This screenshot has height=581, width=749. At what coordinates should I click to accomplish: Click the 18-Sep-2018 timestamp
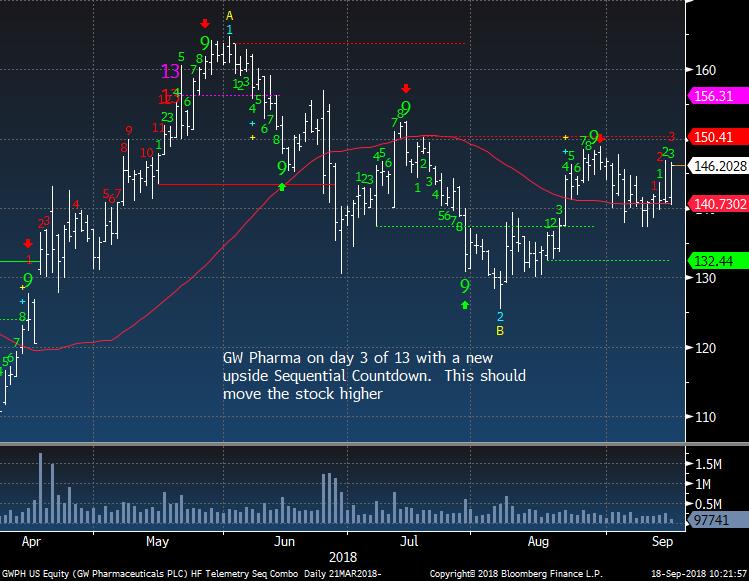[699, 574]
